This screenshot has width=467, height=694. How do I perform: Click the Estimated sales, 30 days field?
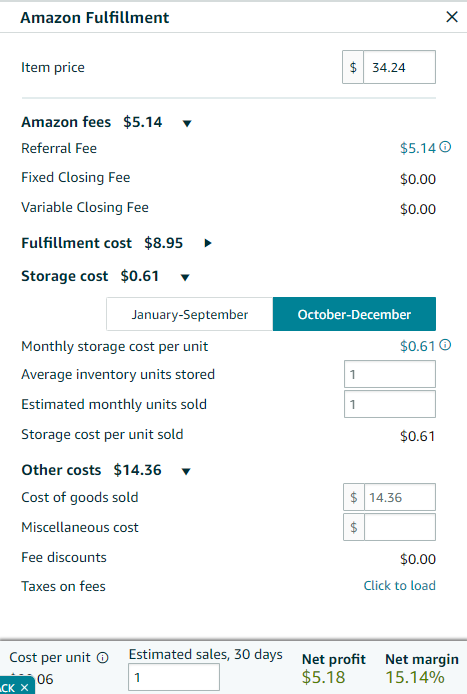coord(174,677)
